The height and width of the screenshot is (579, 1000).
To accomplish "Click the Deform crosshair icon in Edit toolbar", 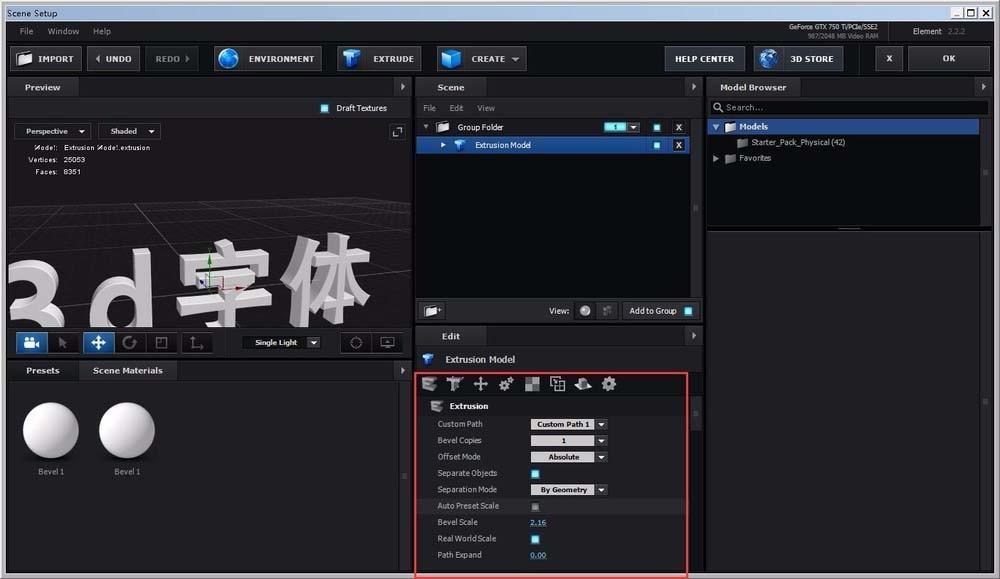I will coord(481,383).
